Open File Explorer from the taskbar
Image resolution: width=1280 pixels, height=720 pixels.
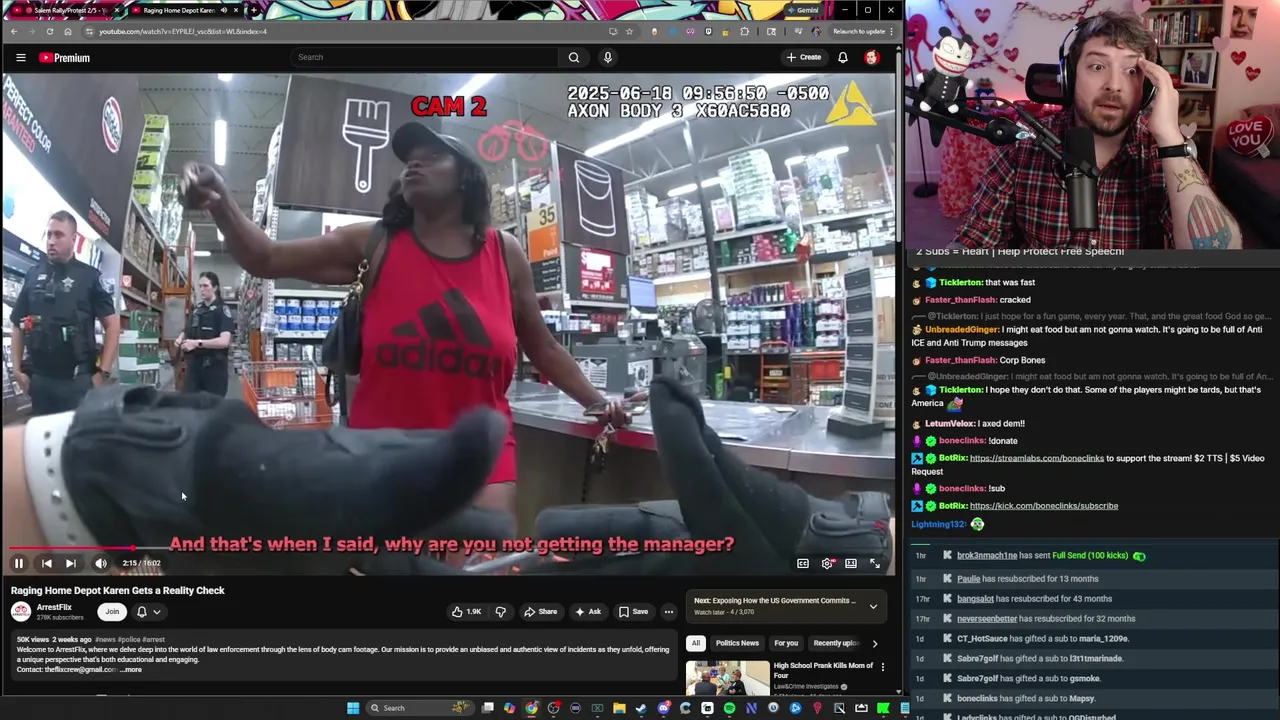619,708
